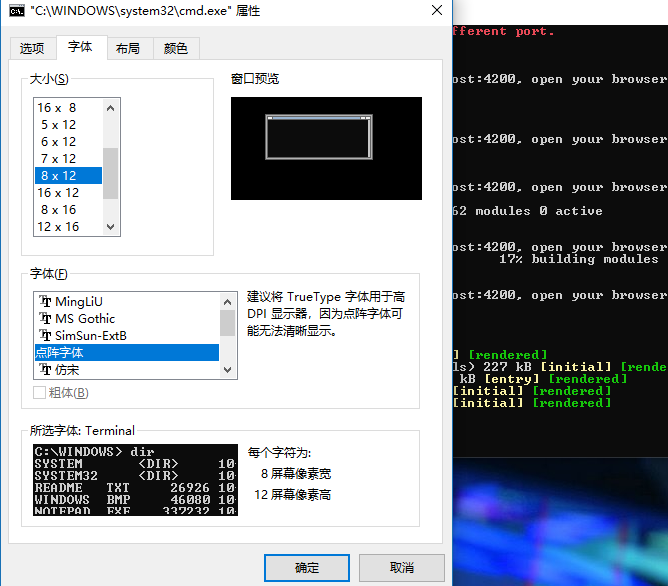Select size 16 x 12

(68, 193)
